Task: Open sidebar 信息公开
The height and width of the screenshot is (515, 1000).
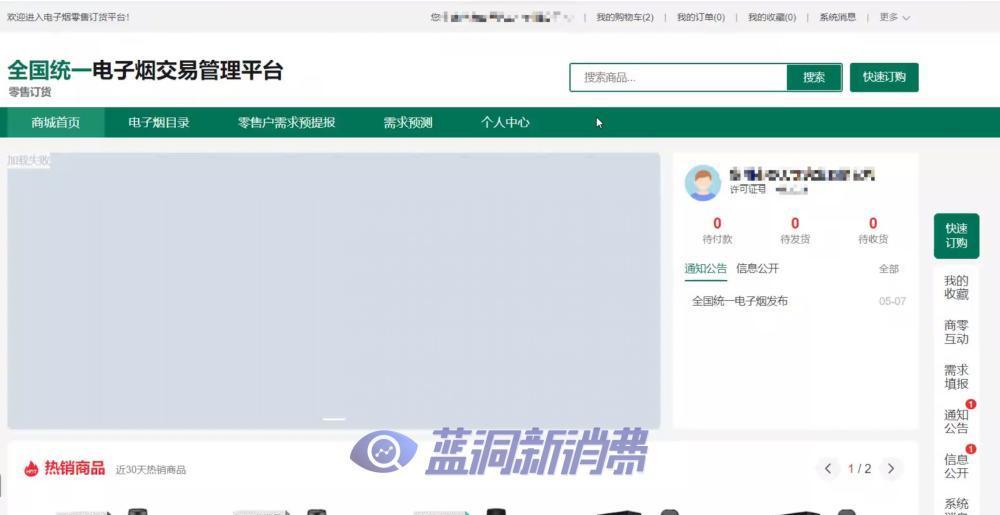Action: coord(956,466)
